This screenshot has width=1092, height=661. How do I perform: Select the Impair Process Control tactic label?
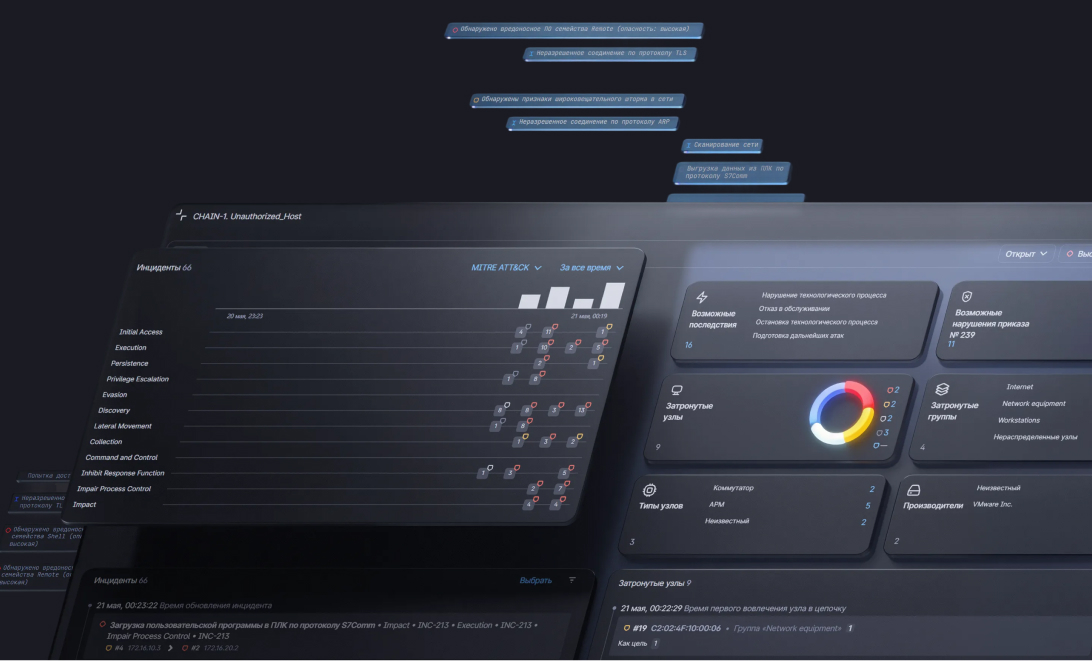click(x=114, y=489)
